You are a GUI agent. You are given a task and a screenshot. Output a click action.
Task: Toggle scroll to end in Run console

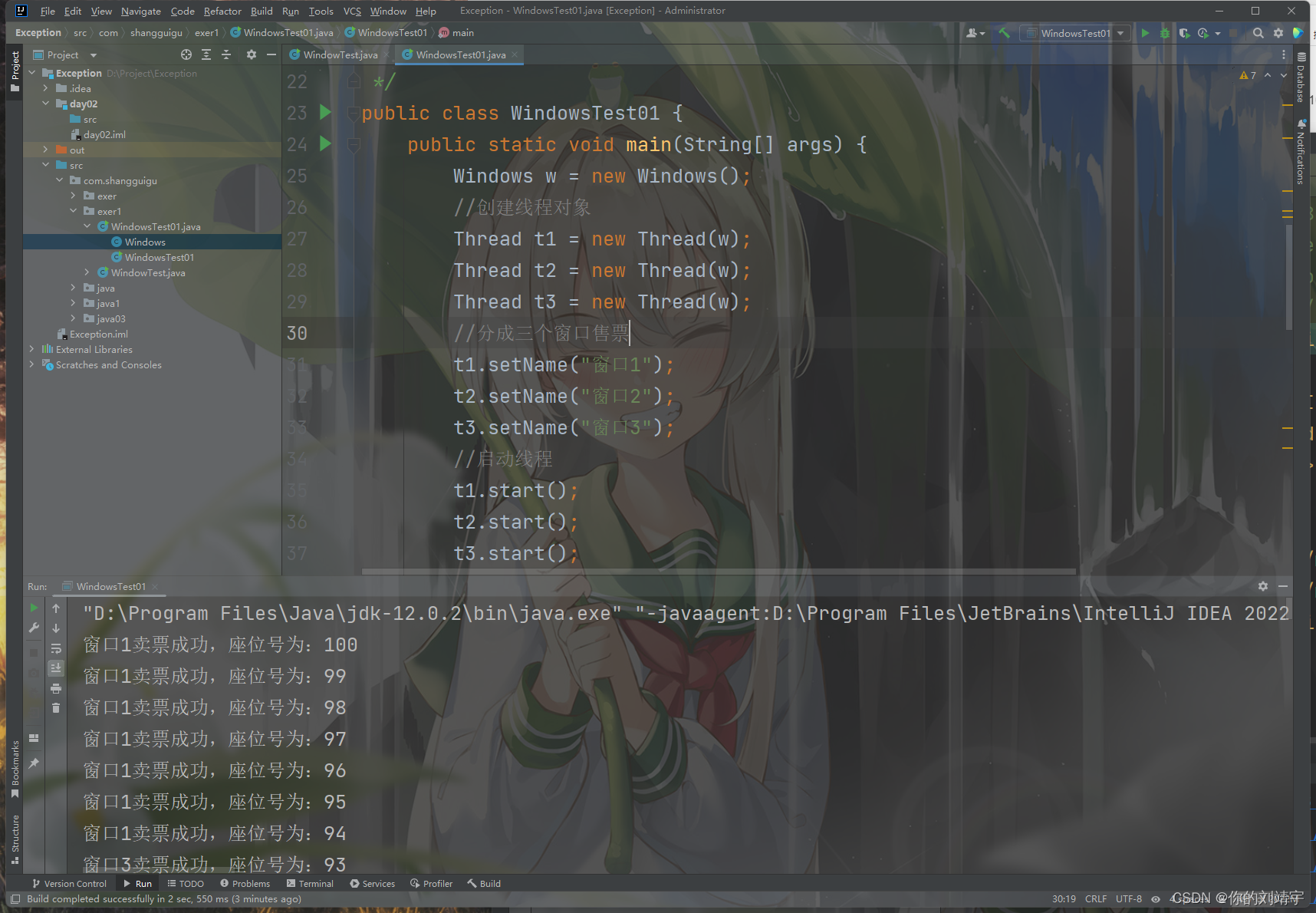[x=56, y=668]
